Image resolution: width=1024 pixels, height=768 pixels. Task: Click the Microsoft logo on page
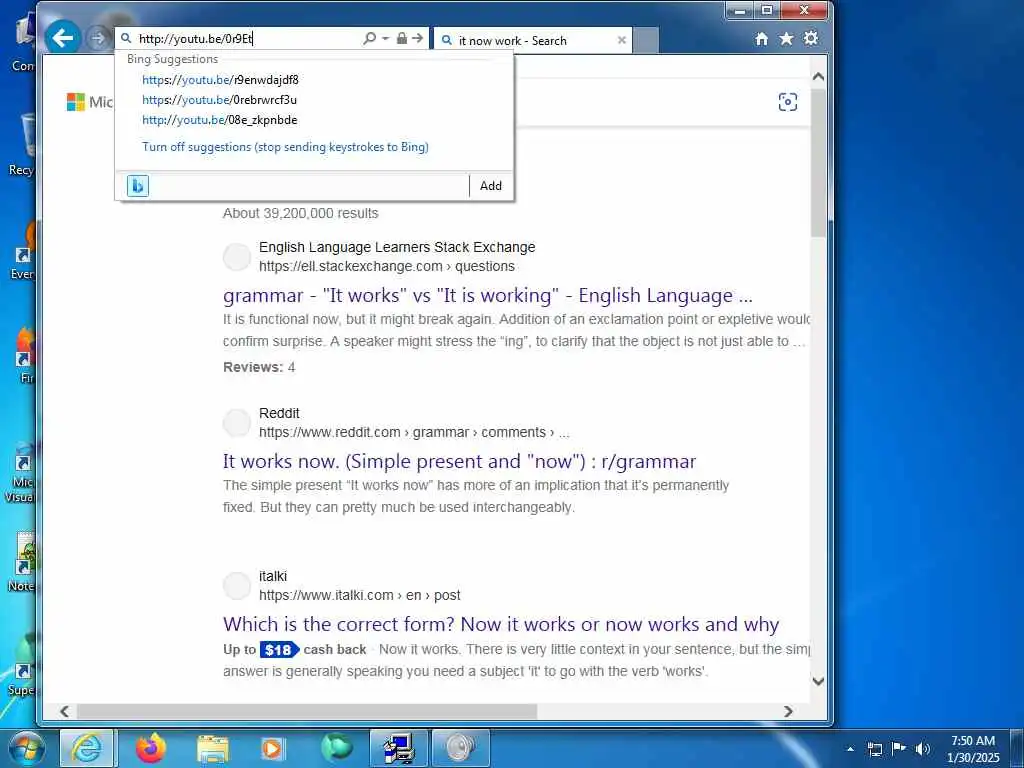76,102
